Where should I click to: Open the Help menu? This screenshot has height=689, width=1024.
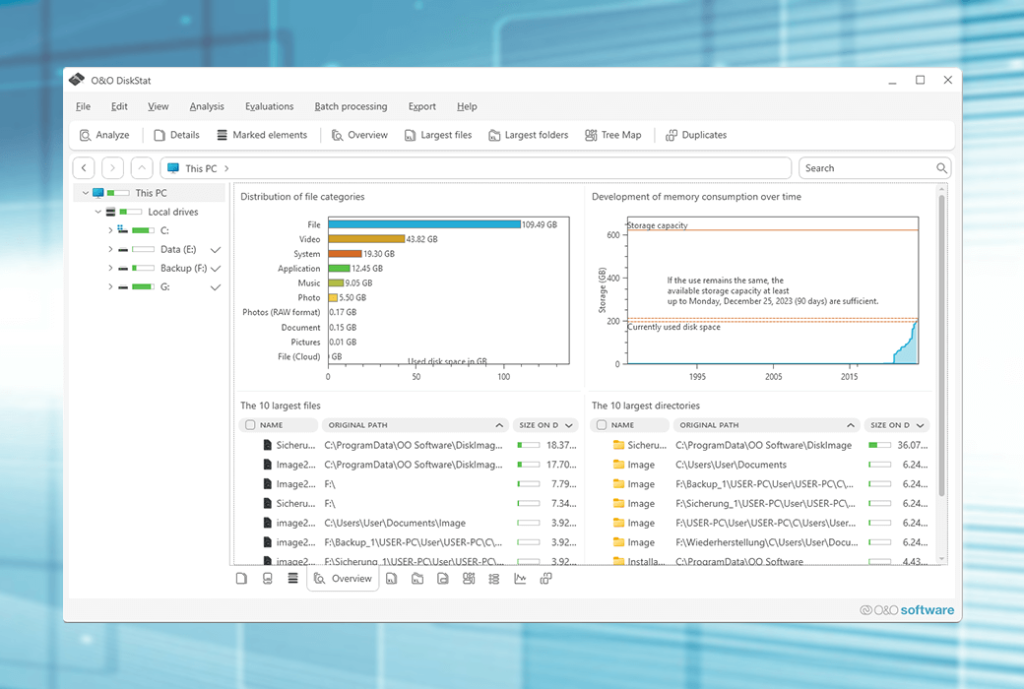[x=467, y=106]
